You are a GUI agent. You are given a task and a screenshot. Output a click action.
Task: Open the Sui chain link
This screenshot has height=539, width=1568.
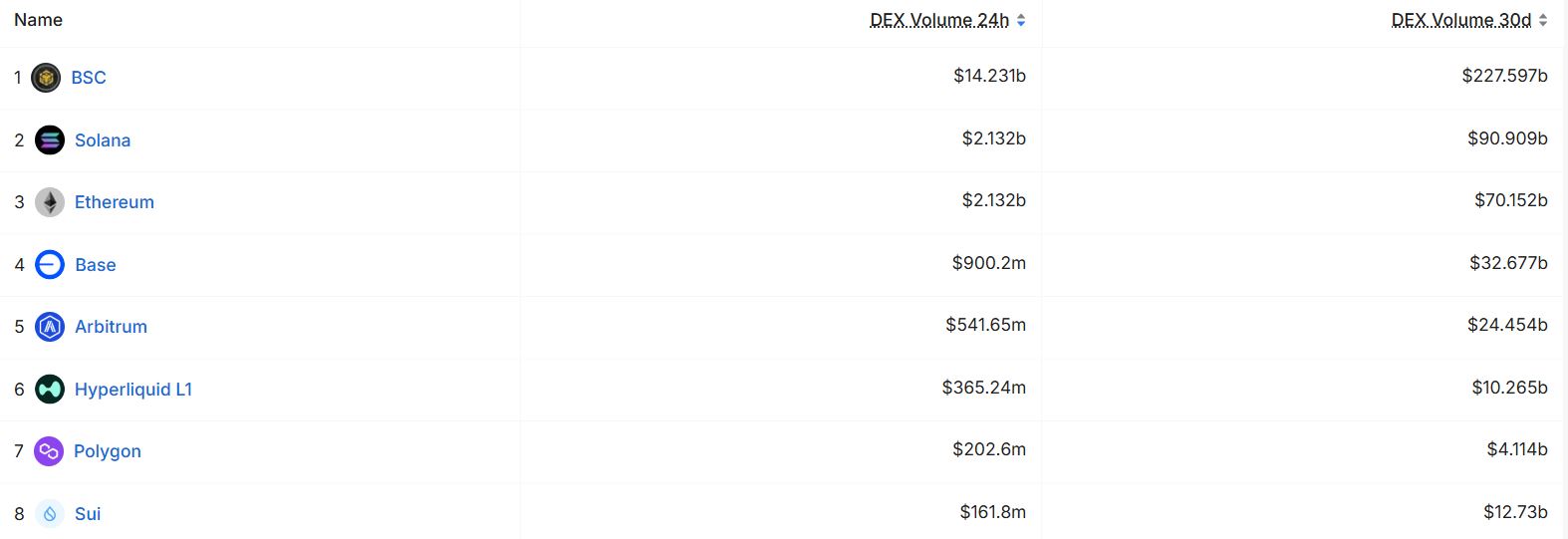pyautogui.click(x=88, y=514)
